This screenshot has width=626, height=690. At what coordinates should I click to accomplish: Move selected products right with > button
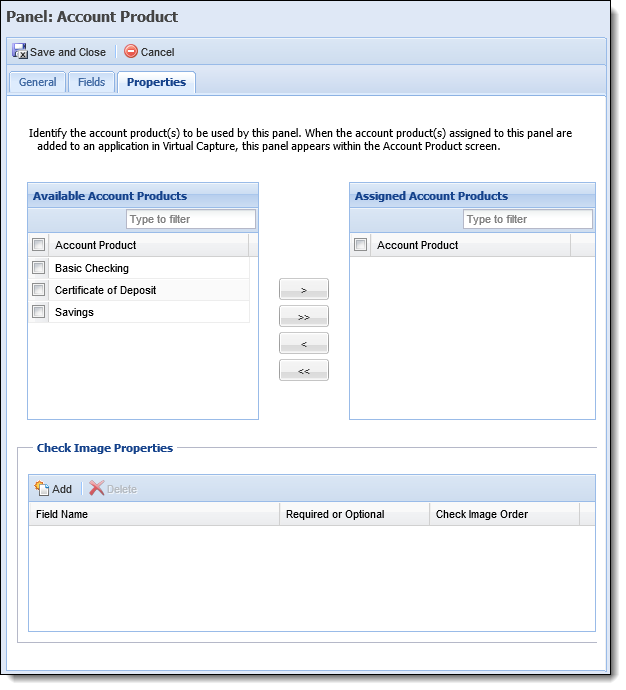(x=304, y=290)
